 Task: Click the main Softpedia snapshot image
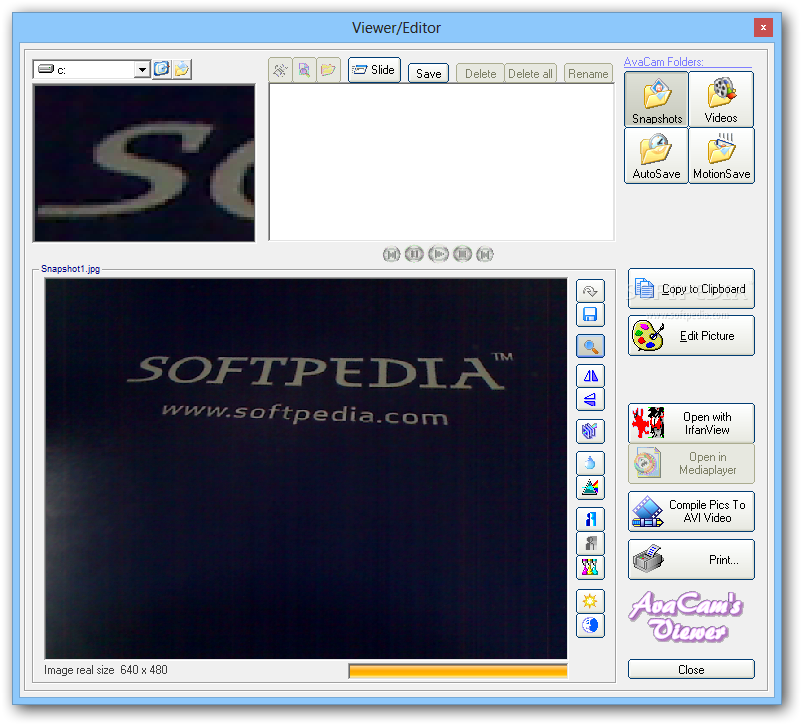(306, 469)
